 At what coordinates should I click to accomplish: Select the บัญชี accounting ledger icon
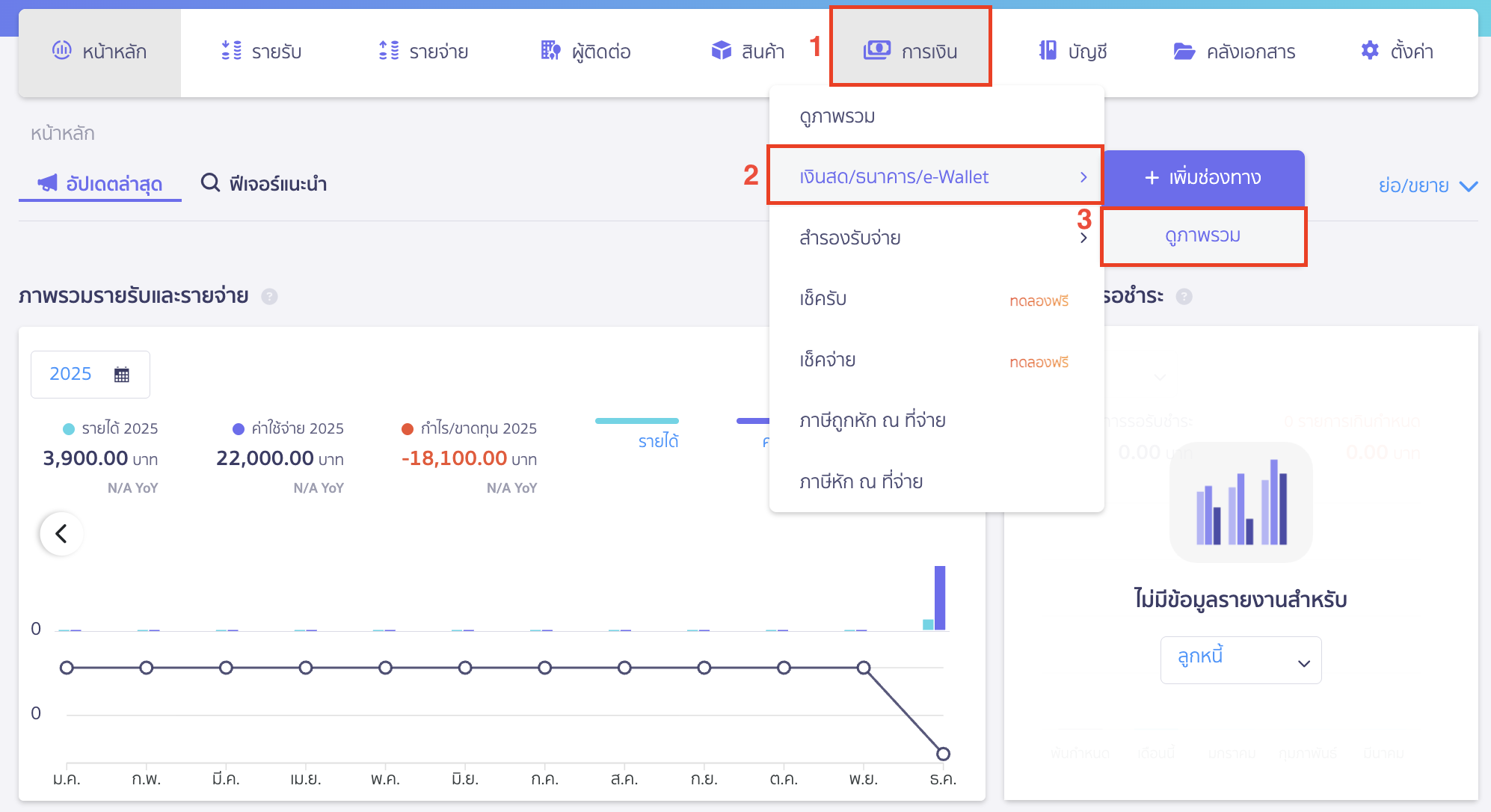[x=1048, y=51]
